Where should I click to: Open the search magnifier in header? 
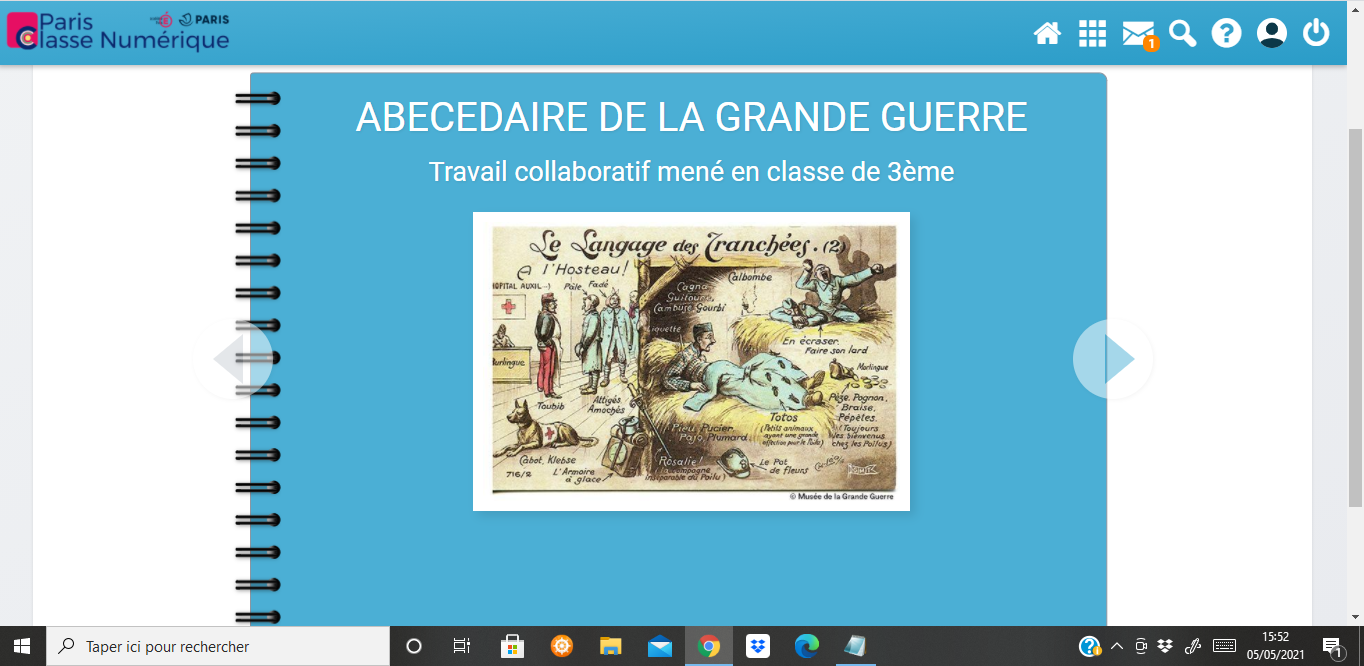pos(1183,33)
